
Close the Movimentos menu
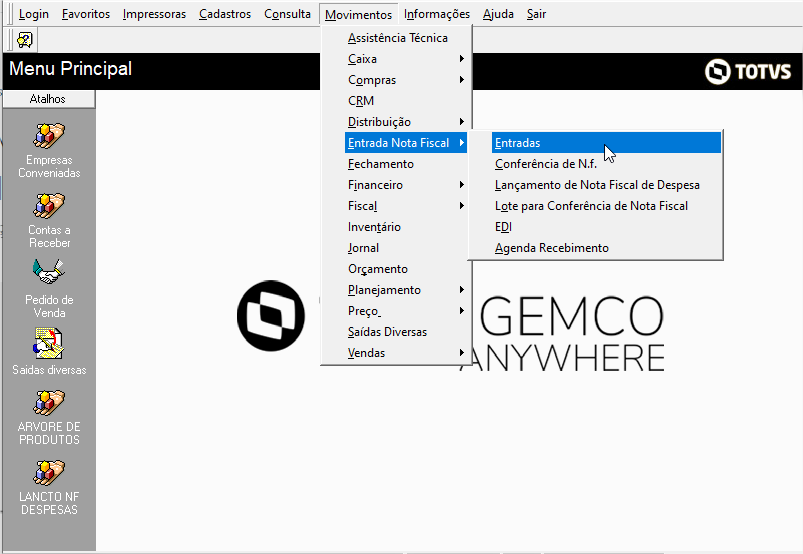358,14
